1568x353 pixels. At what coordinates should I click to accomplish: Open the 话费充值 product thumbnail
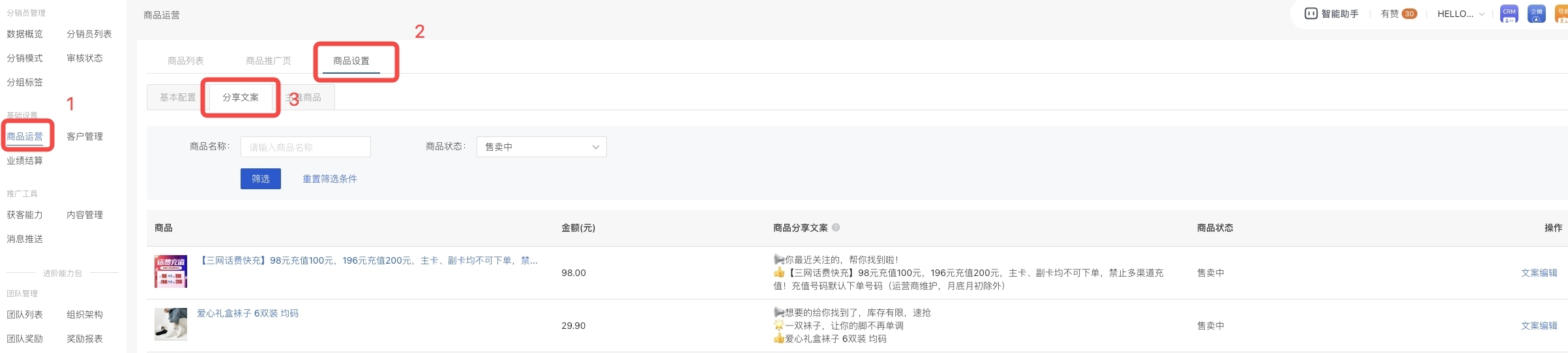point(171,271)
